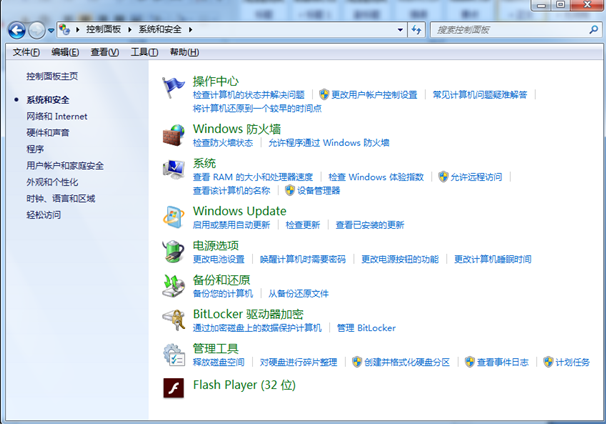Screen dimensions: 606x424
Task: Click 允许程序通过 Windows 防火墙 link
Action: tap(329, 143)
